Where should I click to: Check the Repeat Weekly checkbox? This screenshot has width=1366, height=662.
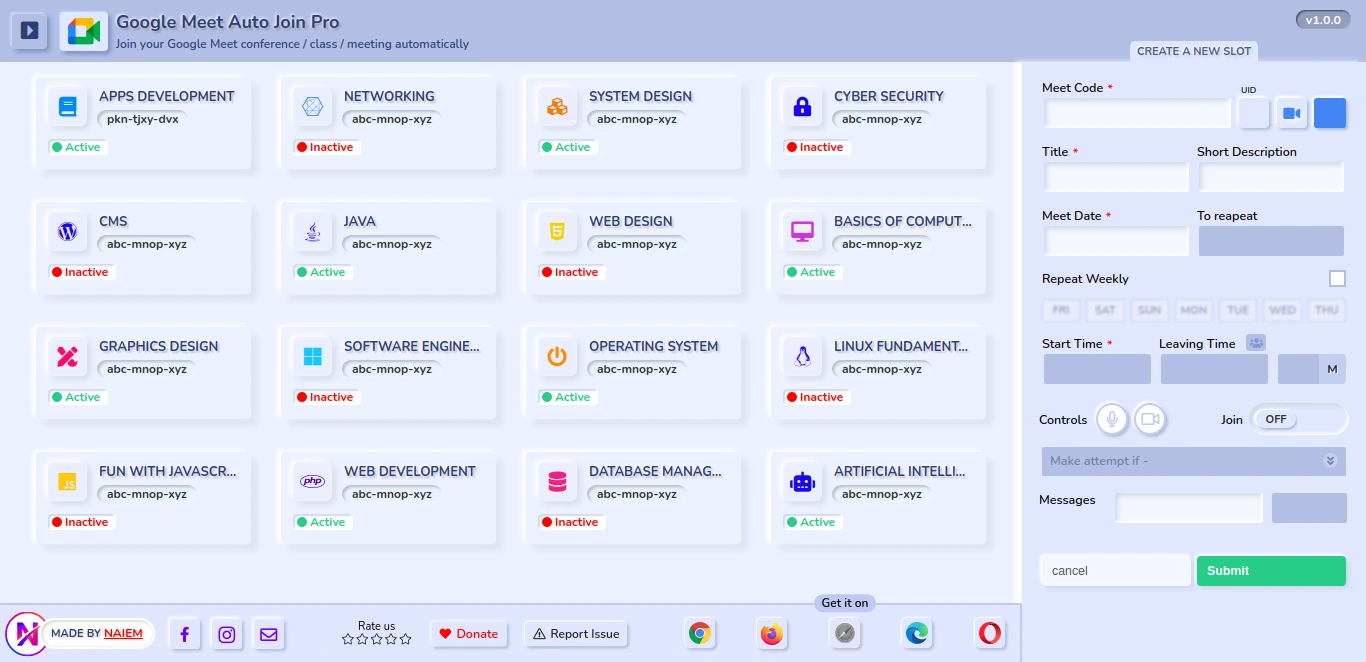pyautogui.click(x=1337, y=279)
